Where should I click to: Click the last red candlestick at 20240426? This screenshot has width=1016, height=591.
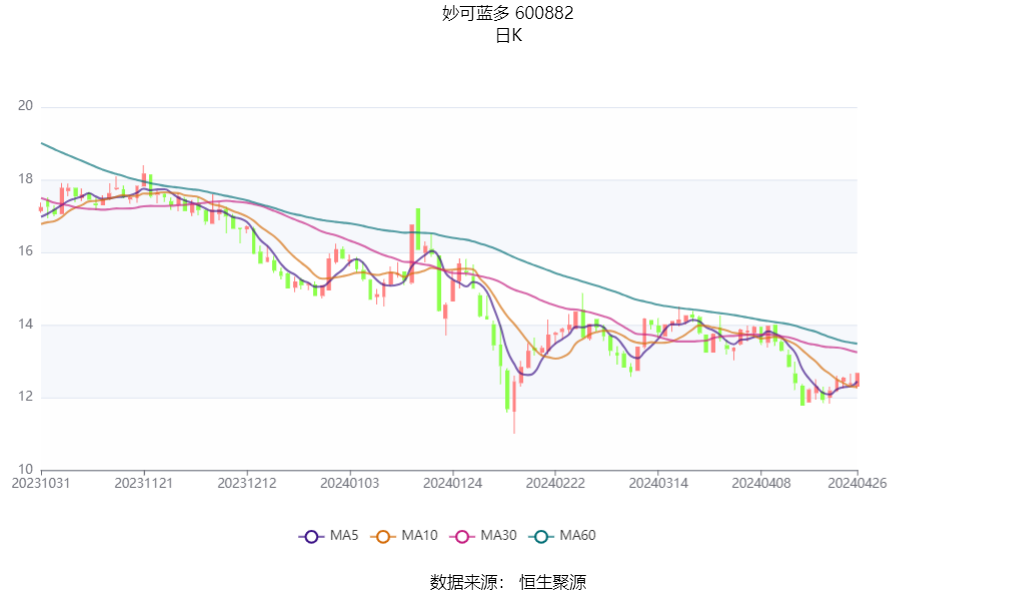[x=857, y=380]
